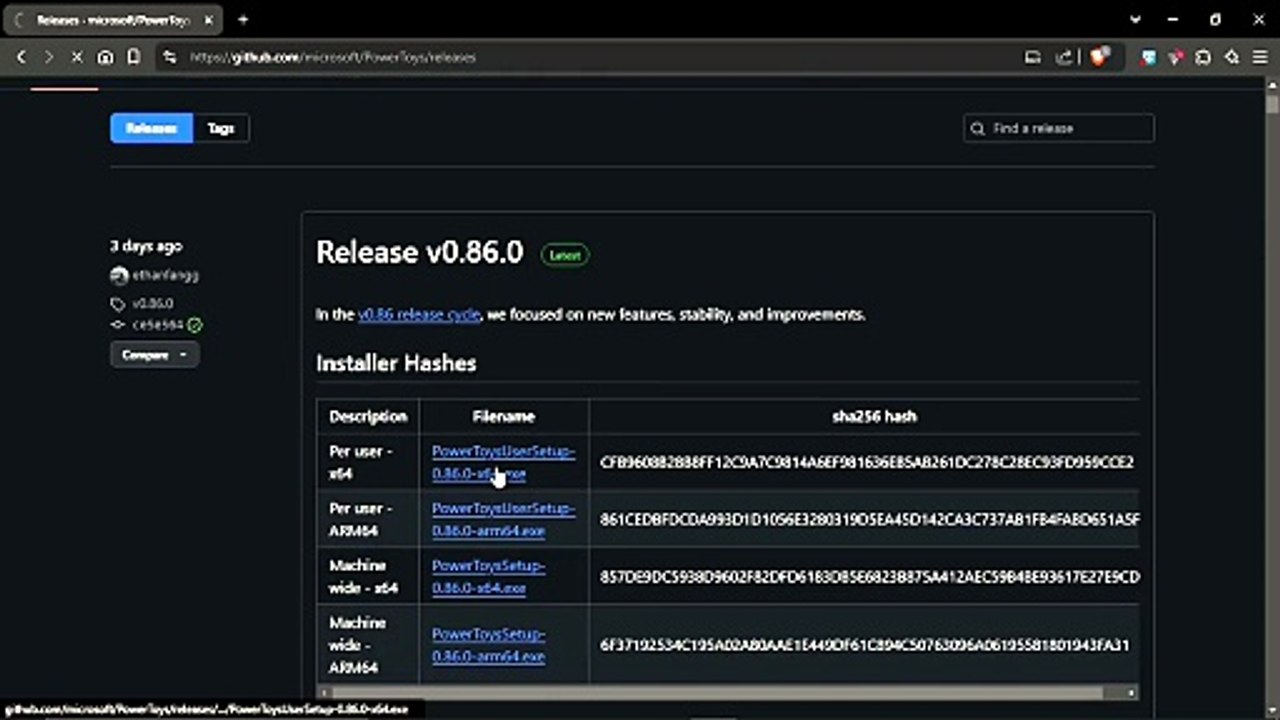Stop loading the current page
The height and width of the screenshot is (720, 1280).
(x=77, y=57)
